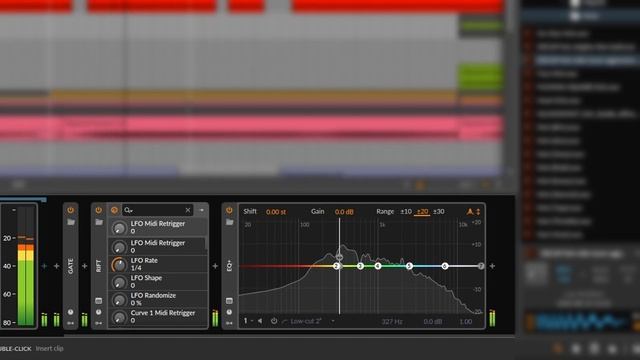
Task: Select EQ band node 3
Action: [360, 266]
